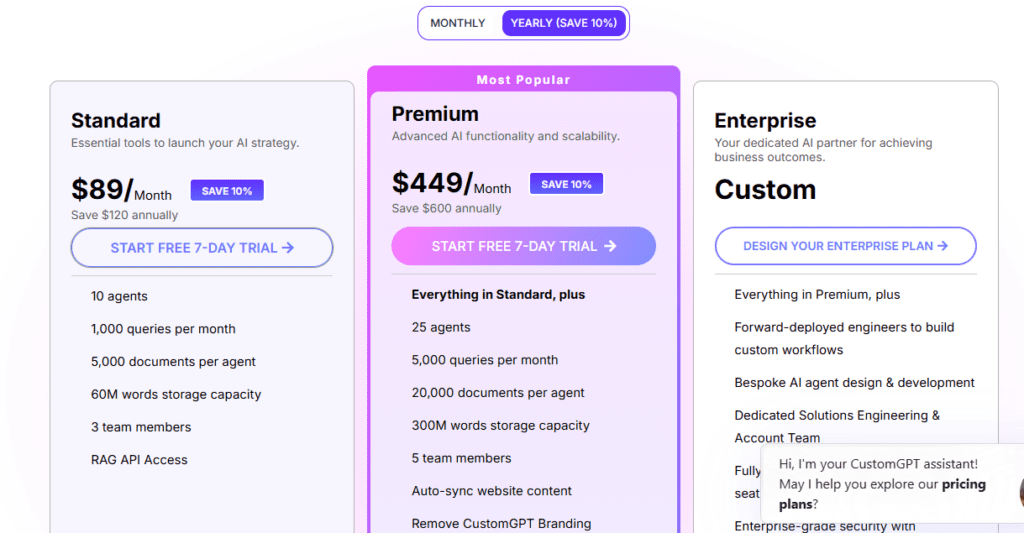Click the Most Popular banner
The width and height of the screenshot is (1024, 533).
click(523, 80)
